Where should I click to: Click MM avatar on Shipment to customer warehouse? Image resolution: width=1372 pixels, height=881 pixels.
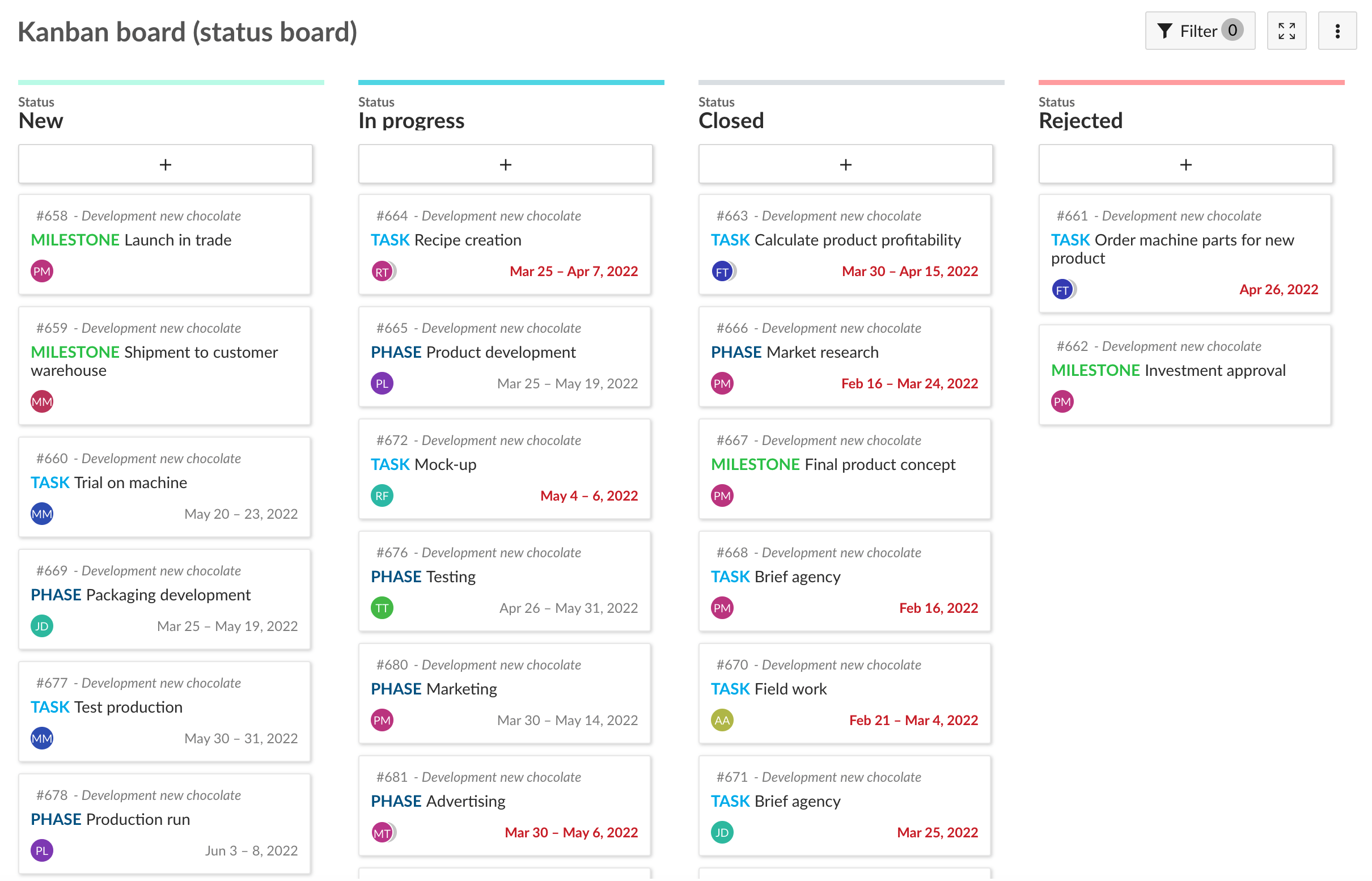(x=41, y=401)
